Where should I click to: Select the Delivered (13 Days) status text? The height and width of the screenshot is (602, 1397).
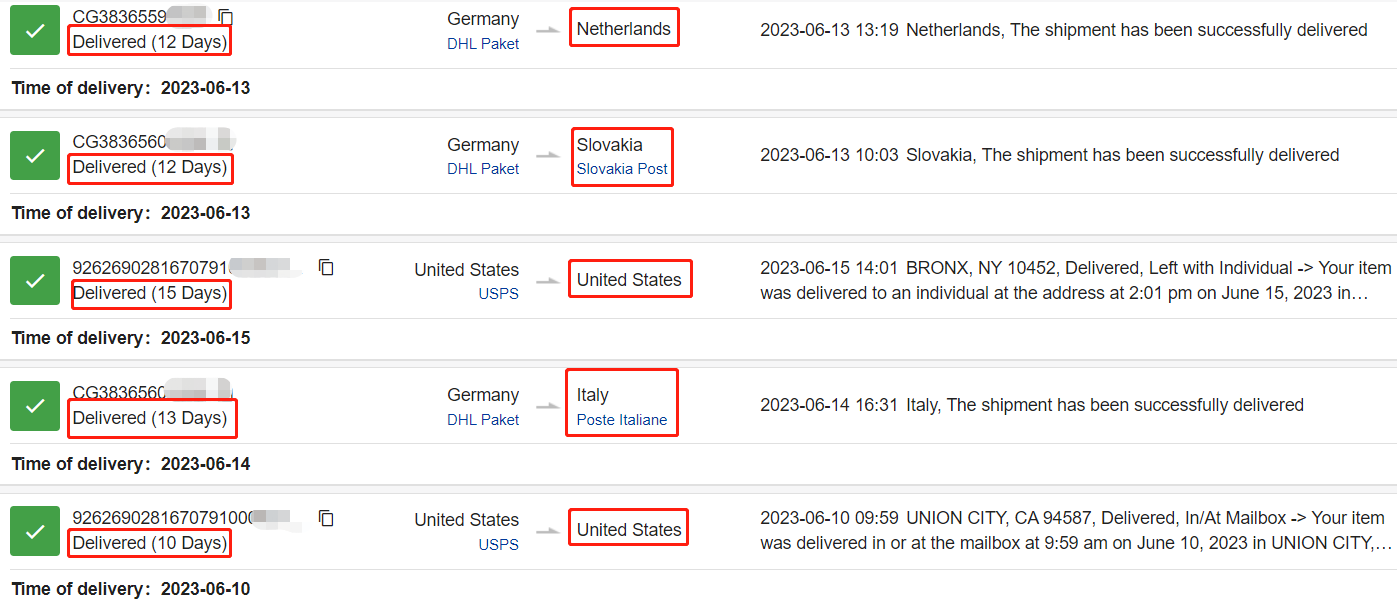(150, 418)
